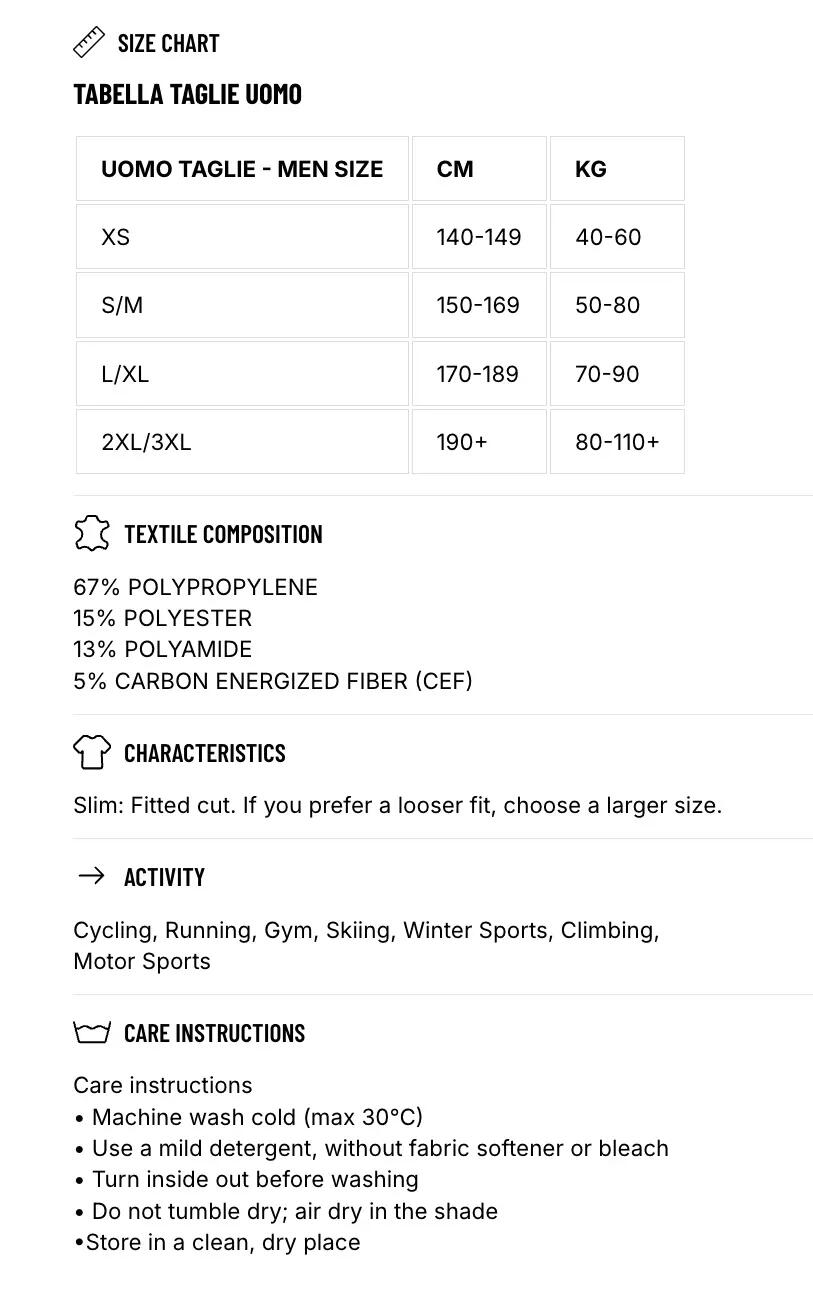
Task: Click the 170-189 height cell
Action: [479, 374]
